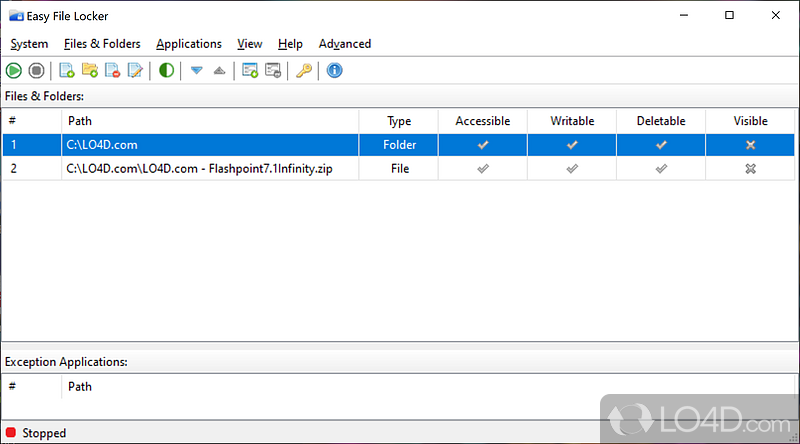Click the Files & Folders Path column header

tap(210, 121)
